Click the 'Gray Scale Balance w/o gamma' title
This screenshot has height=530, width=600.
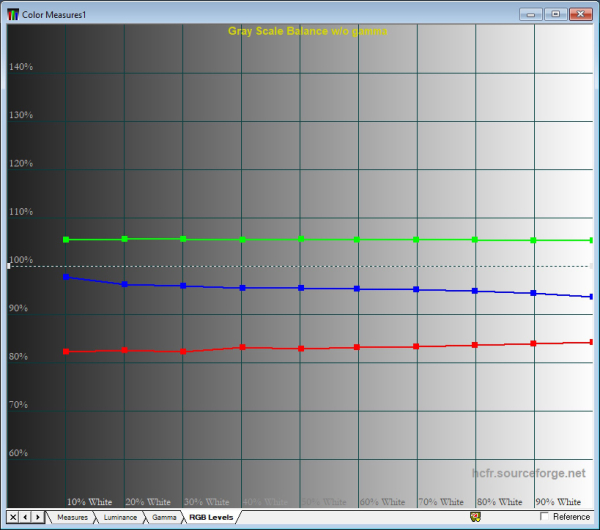(x=308, y=31)
